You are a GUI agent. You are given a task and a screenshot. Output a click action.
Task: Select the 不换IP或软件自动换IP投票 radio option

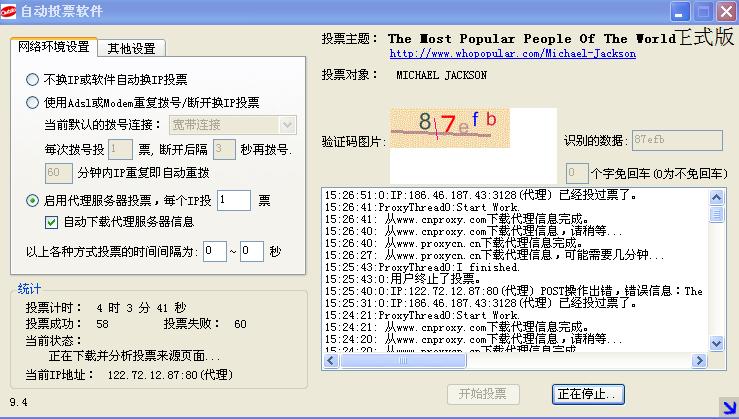click(32, 79)
